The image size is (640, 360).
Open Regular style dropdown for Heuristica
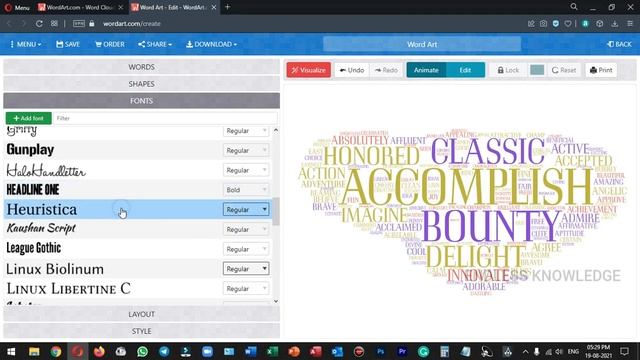246,209
